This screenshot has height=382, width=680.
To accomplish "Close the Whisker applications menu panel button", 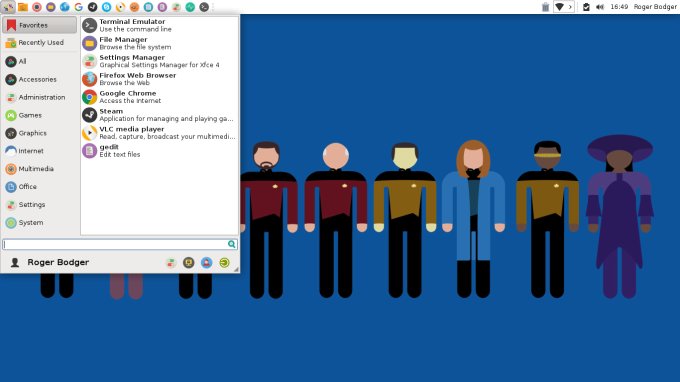I will (8, 7).
